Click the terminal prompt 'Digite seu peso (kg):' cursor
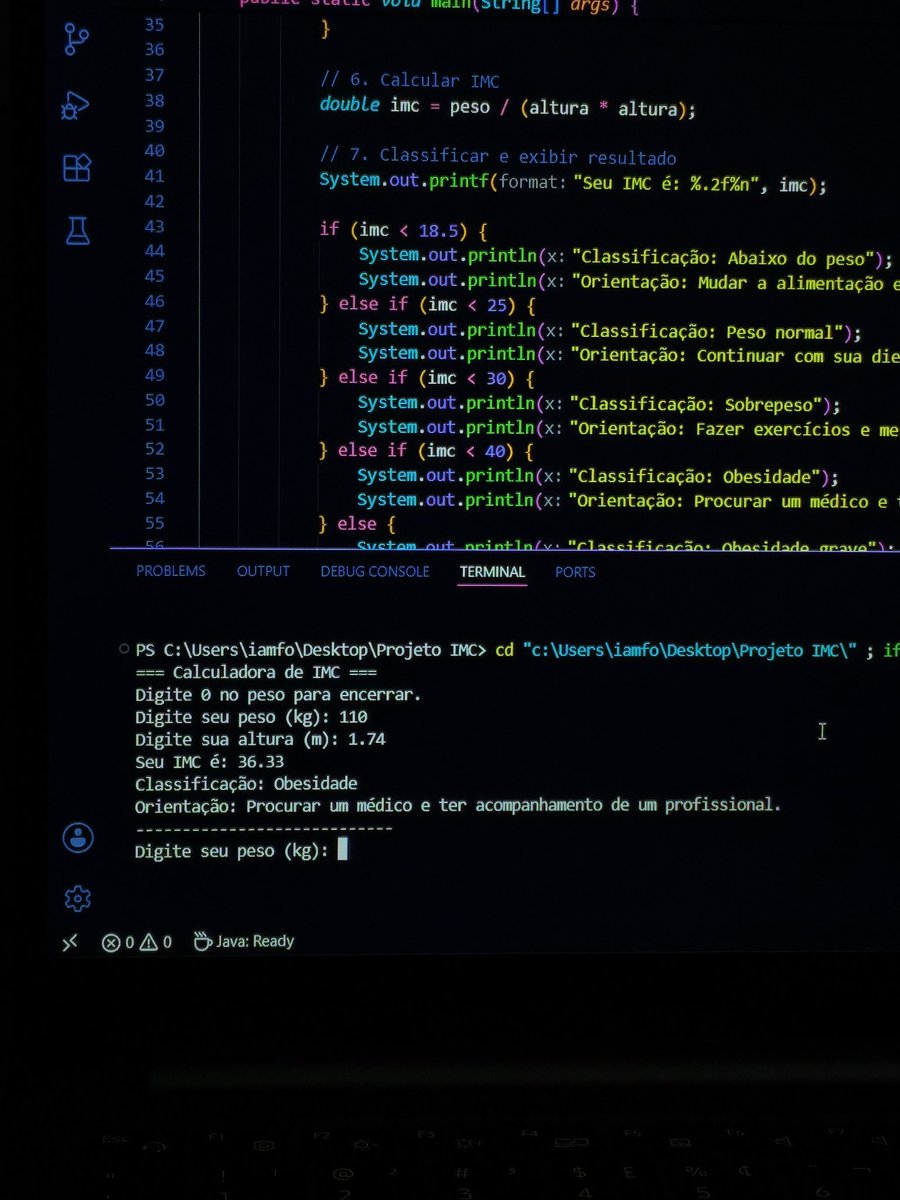This screenshot has height=1200, width=900. [x=342, y=850]
